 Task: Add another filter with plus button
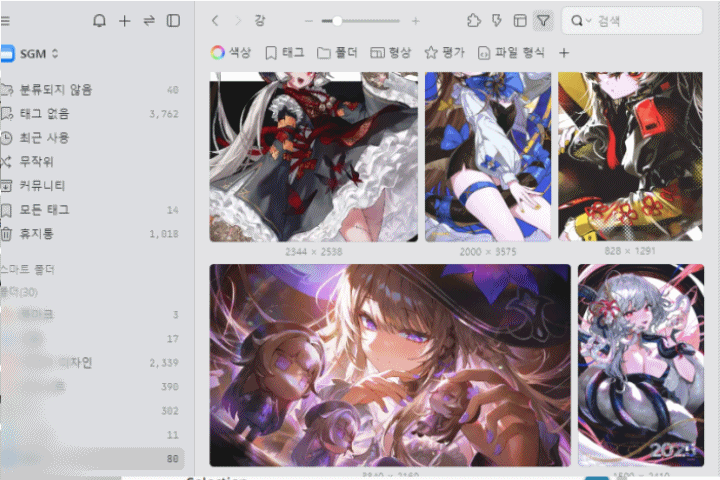564,53
